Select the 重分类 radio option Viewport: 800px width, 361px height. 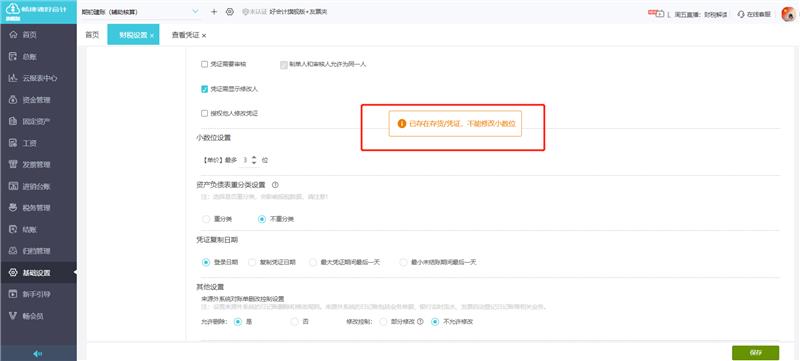206,219
